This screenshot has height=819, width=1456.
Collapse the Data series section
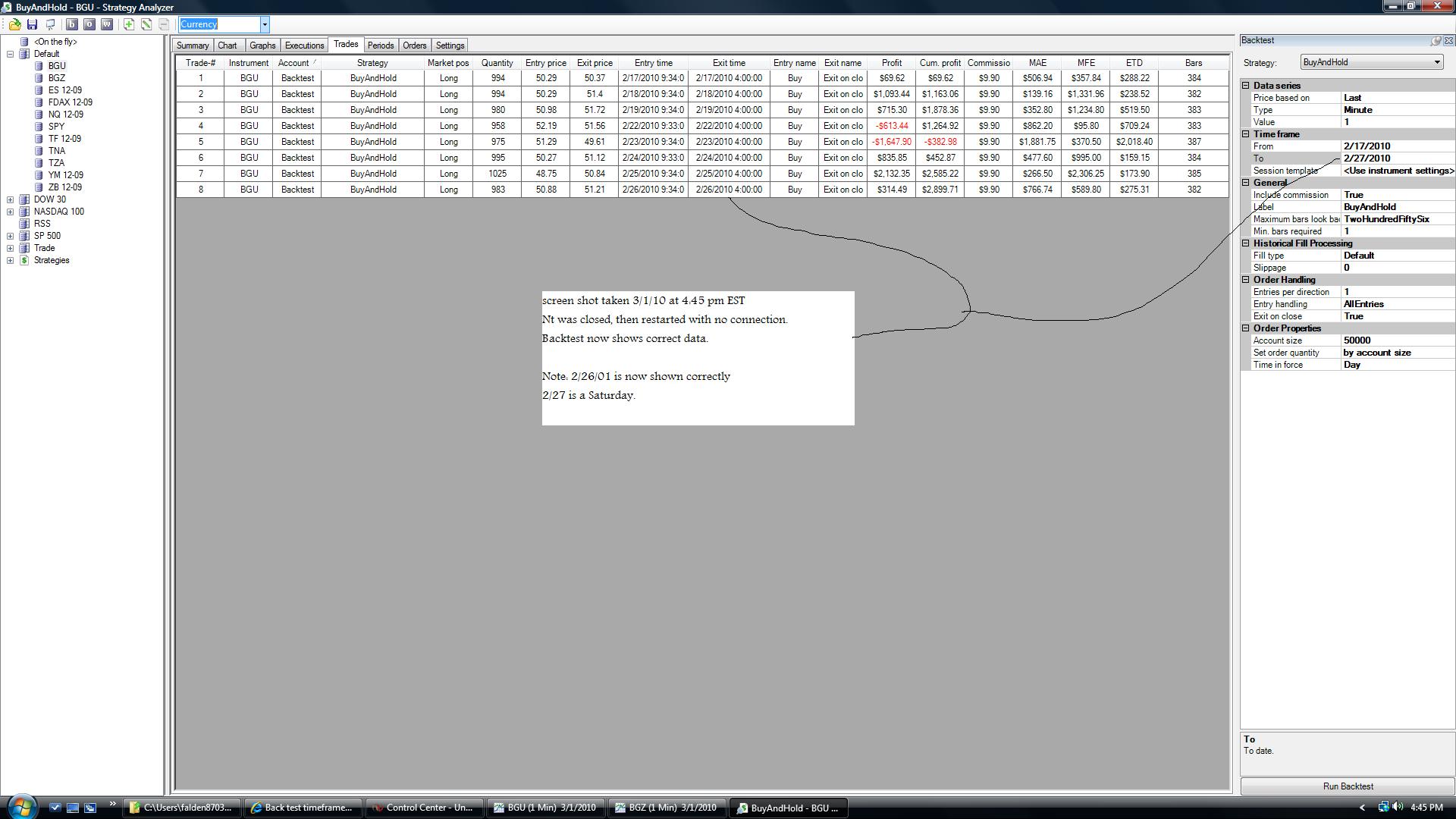(1246, 86)
